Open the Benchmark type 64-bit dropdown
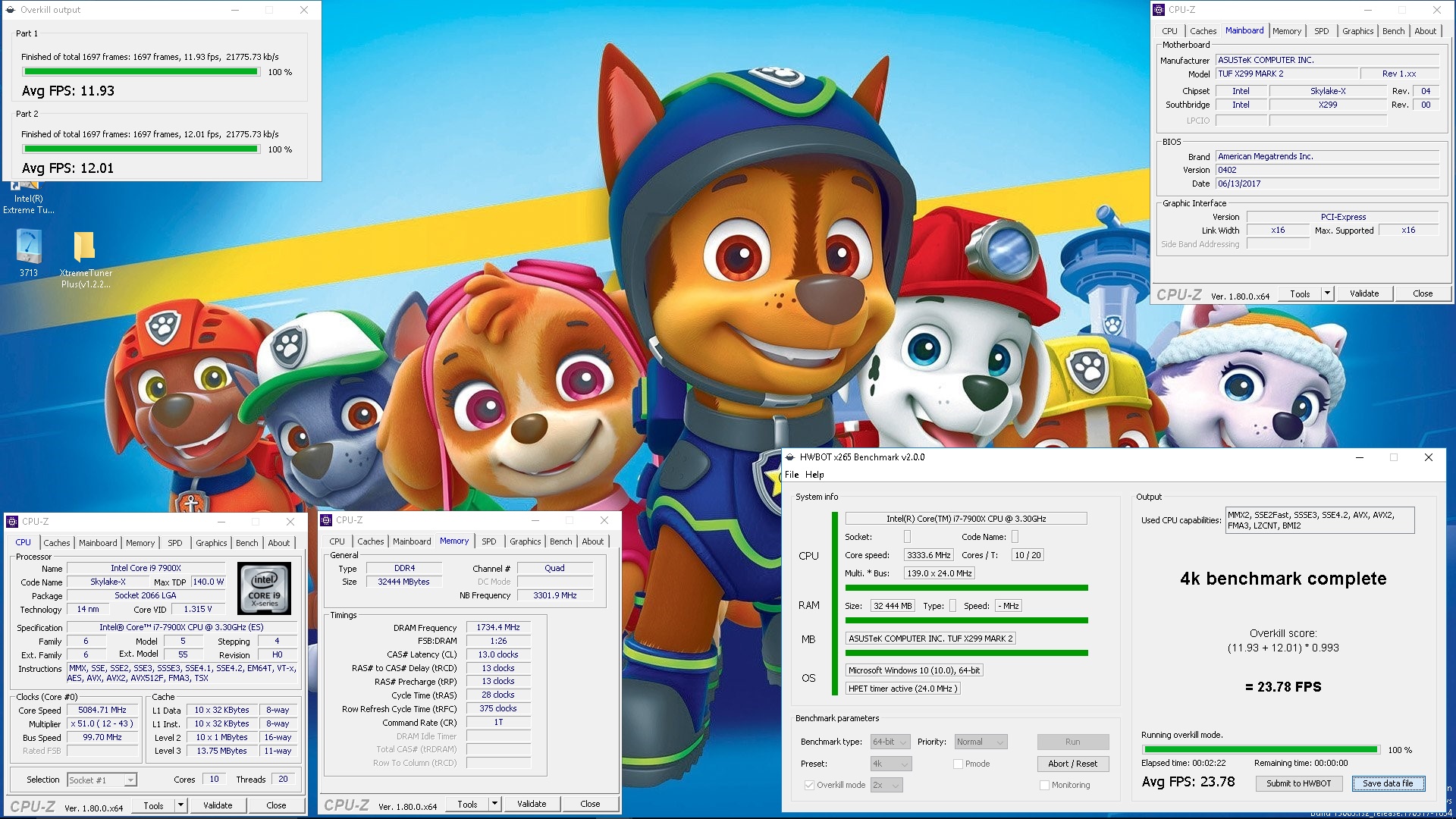This screenshot has height=819, width=1456. click(x=890, y=742)
